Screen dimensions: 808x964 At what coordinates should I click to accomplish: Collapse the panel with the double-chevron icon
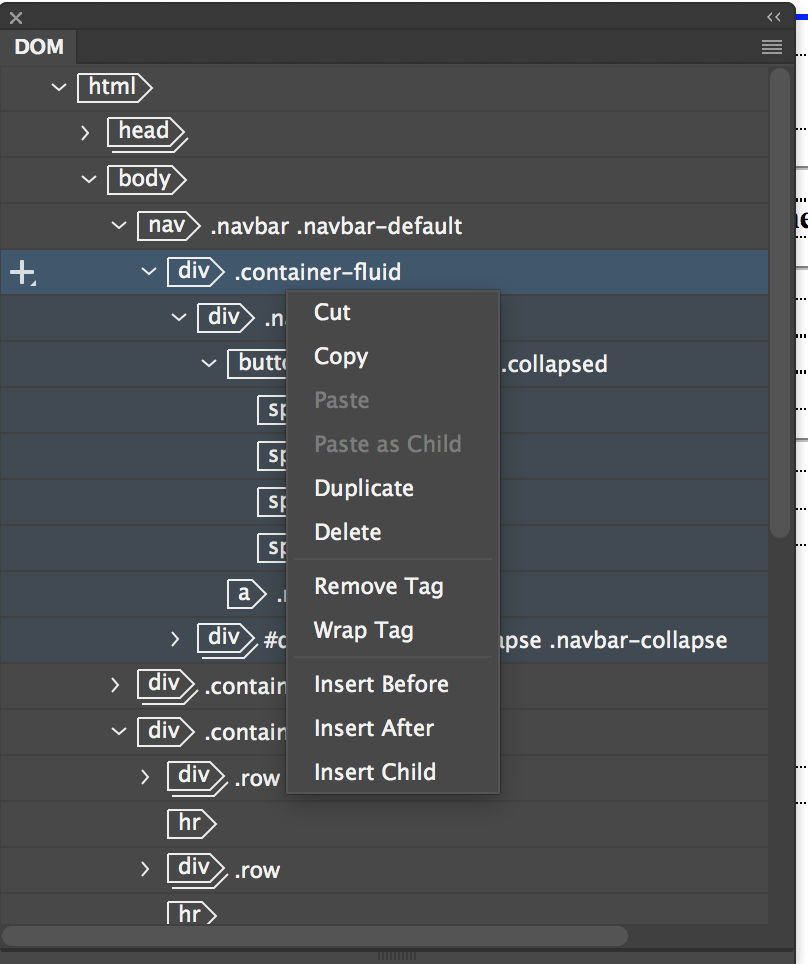tap(773, 16)
